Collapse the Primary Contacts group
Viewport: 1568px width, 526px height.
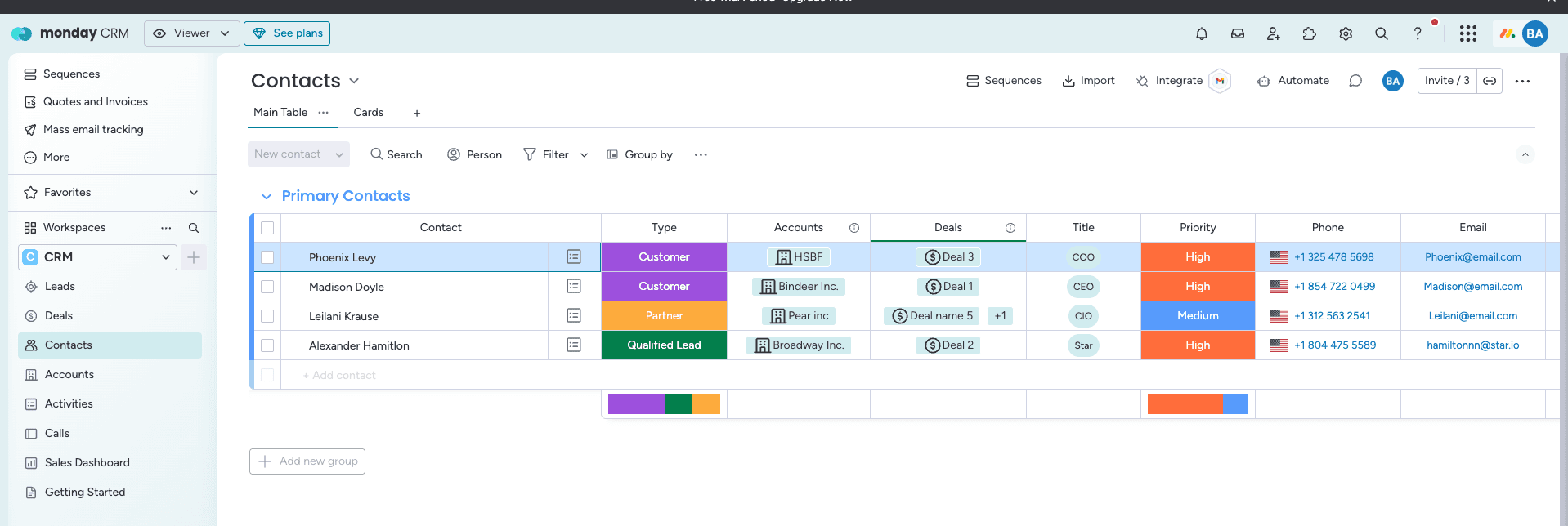coord(266,197)
